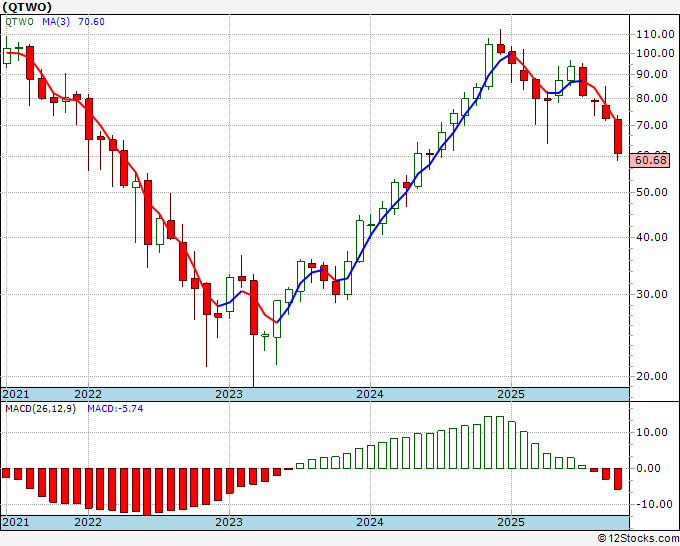Click 2025 on the MACD timeline

pyautogui.click(x=511, y=522)
